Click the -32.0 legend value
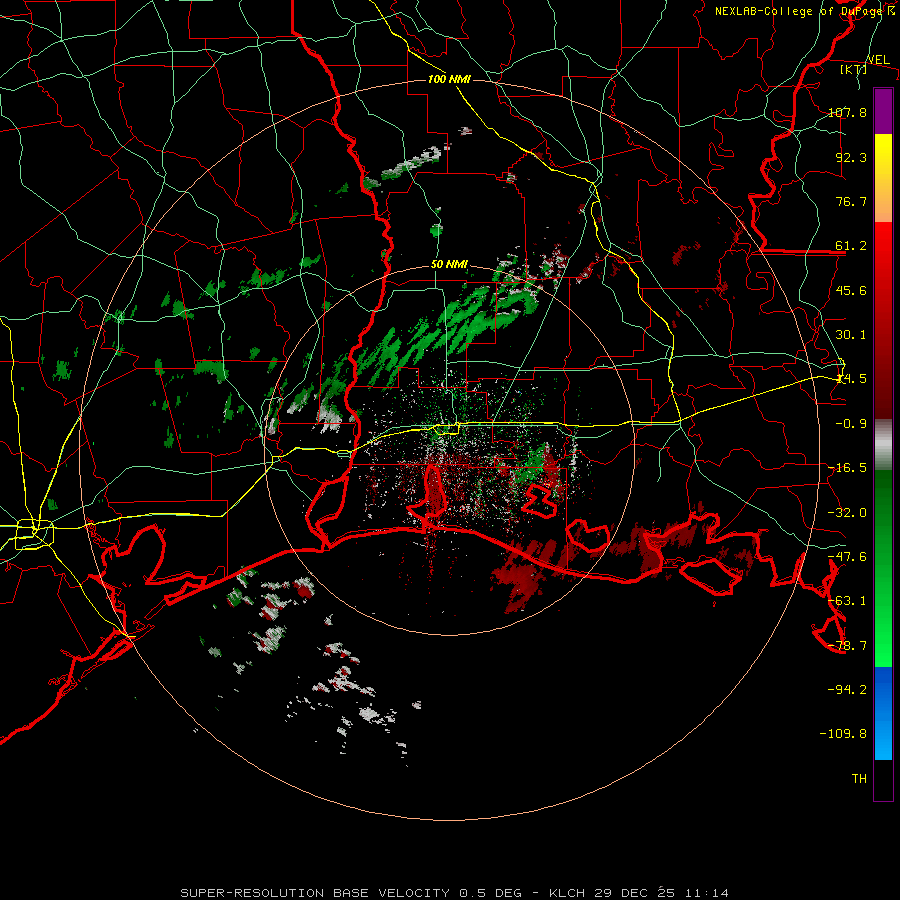Image resolution: width=900 pixels, height=900 pixels. click(x=847, y=512)
